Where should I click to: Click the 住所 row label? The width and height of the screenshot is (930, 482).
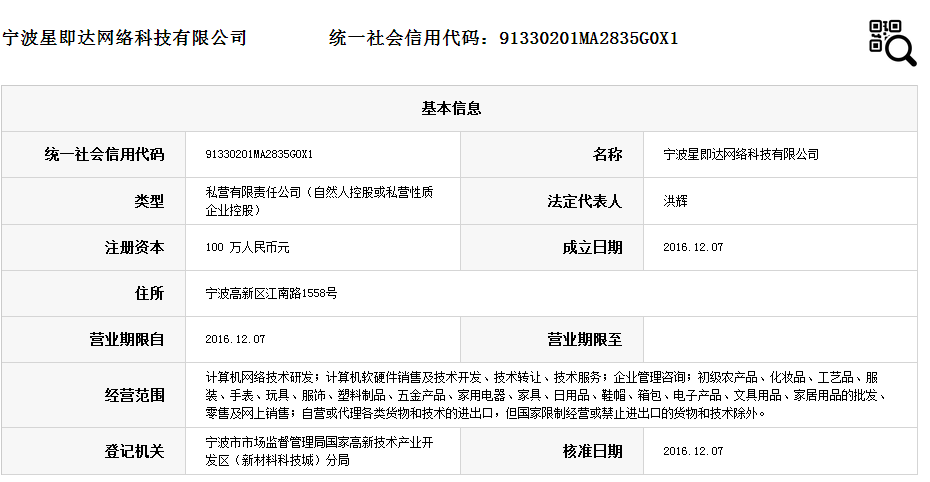tap(149, 293)
